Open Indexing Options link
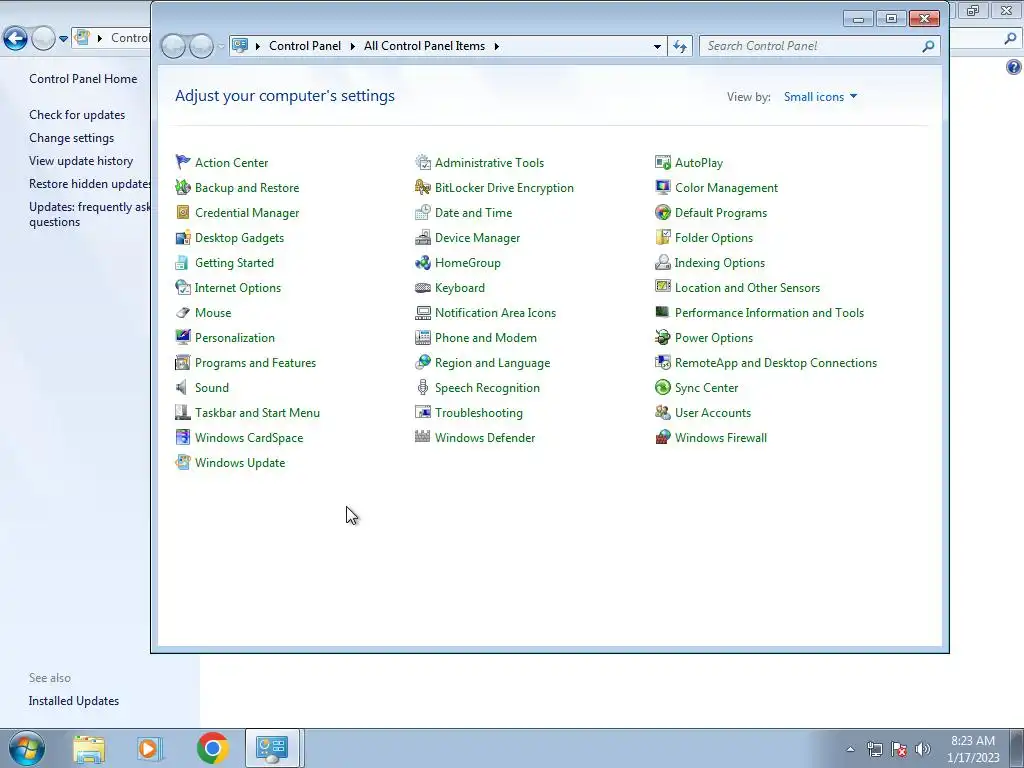The image size is (1024, 768). 720,263
